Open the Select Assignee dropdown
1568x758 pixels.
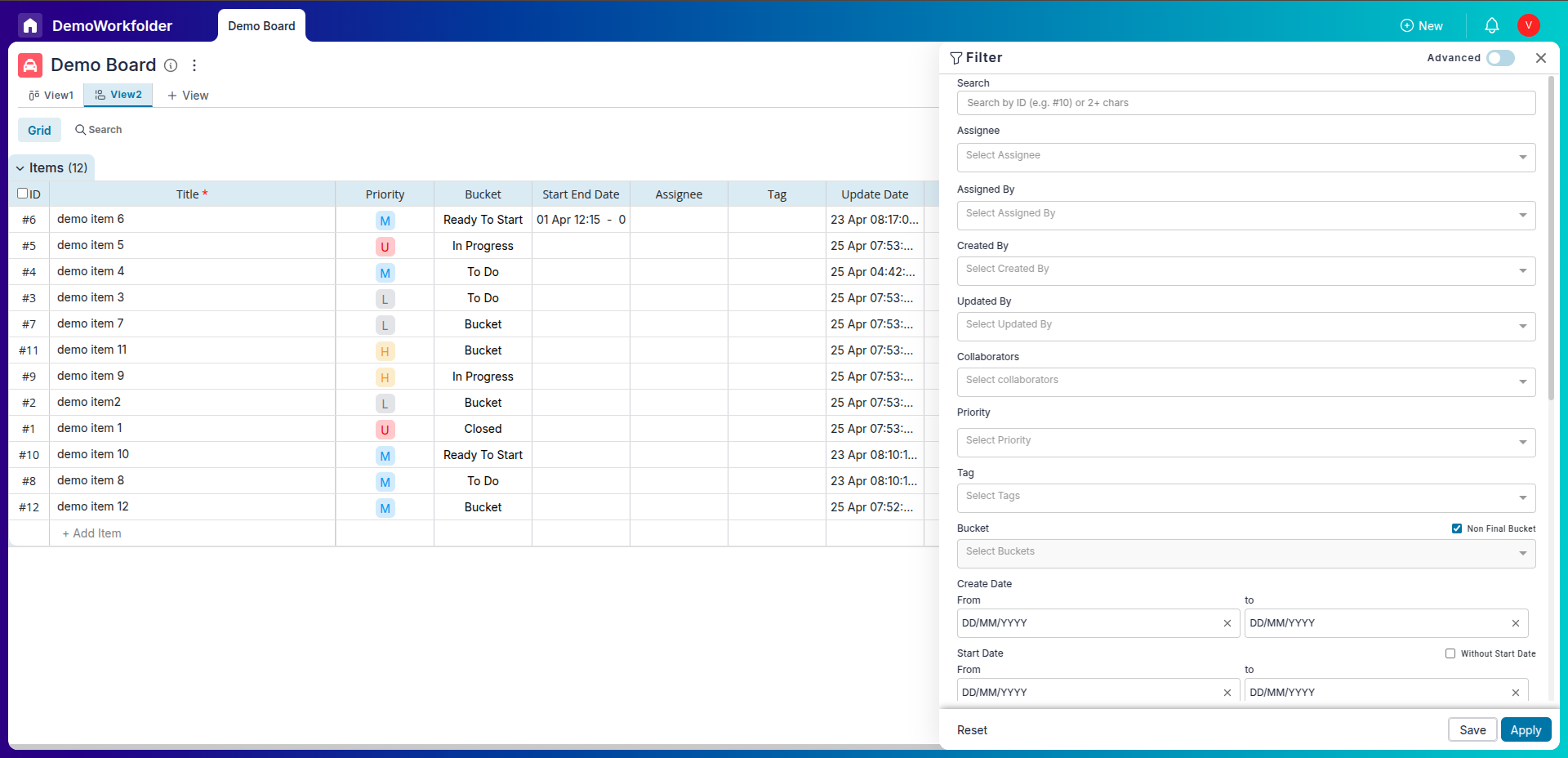coord(1246,157)
